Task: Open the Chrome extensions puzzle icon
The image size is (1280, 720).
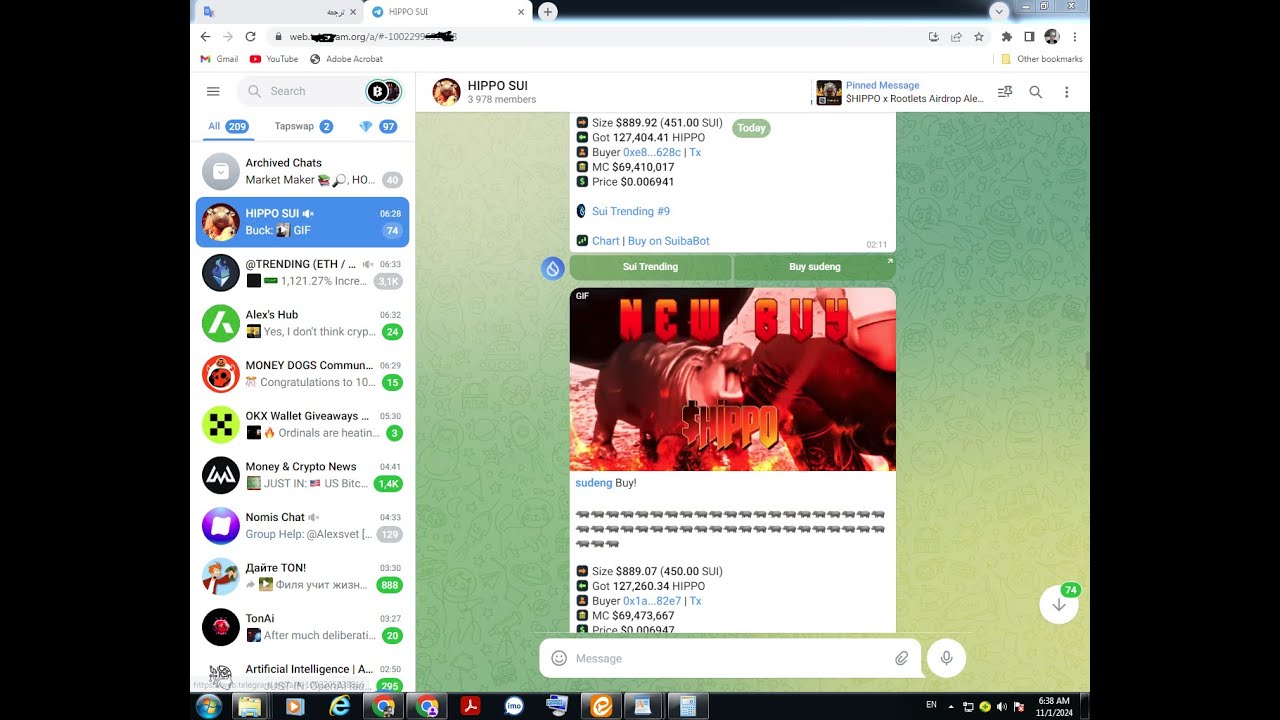Action: (x=1007, y=37)
